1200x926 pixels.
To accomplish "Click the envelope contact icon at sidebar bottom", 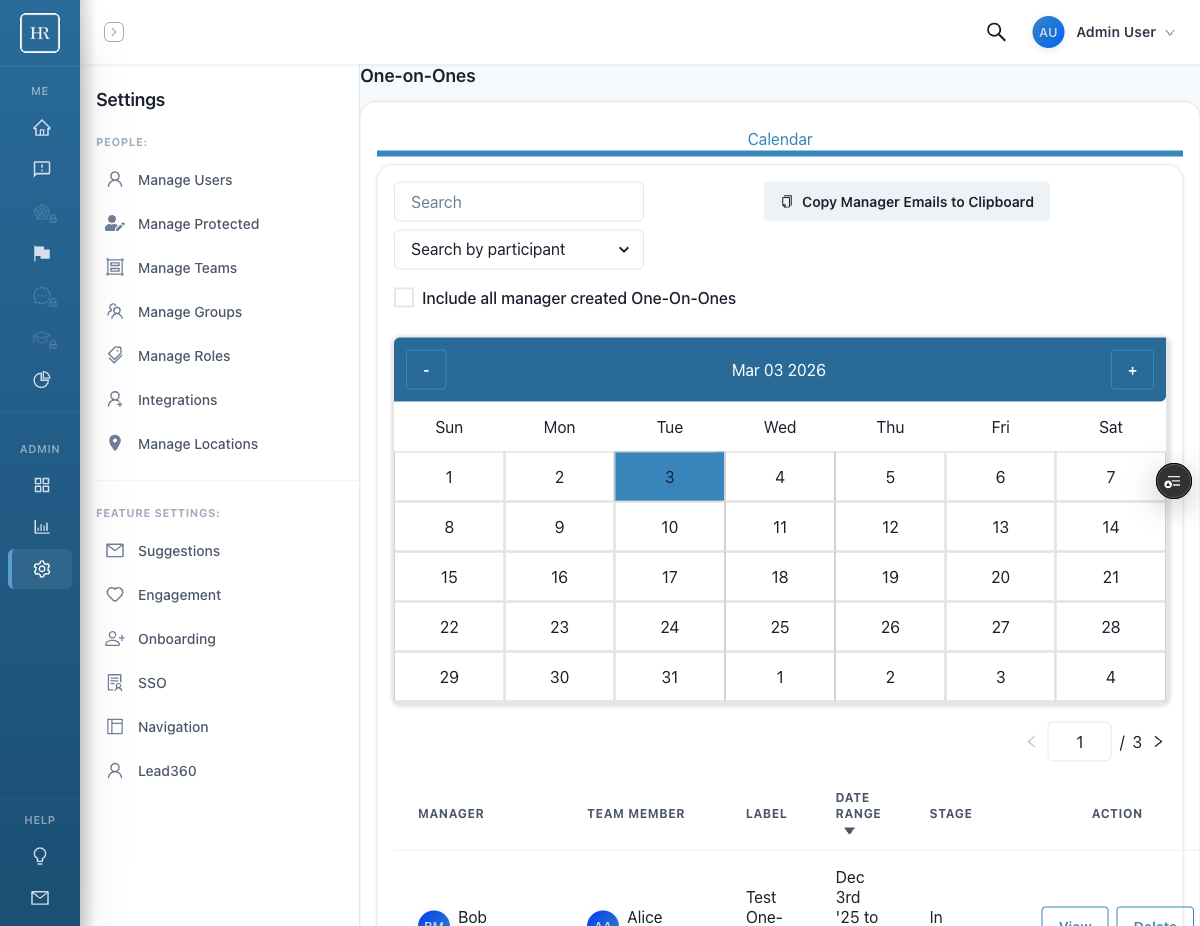I will [40, 898].
